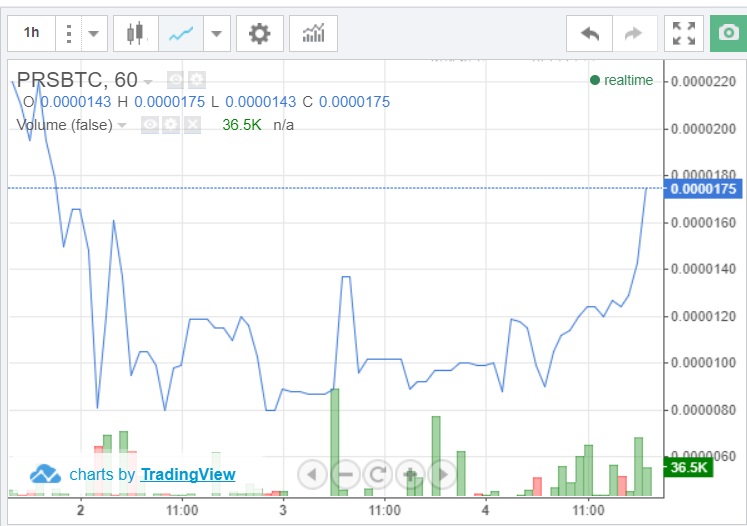Screen dimensions: 747x526
Task: Enter fullscreen chart mode
Action: 684,33
